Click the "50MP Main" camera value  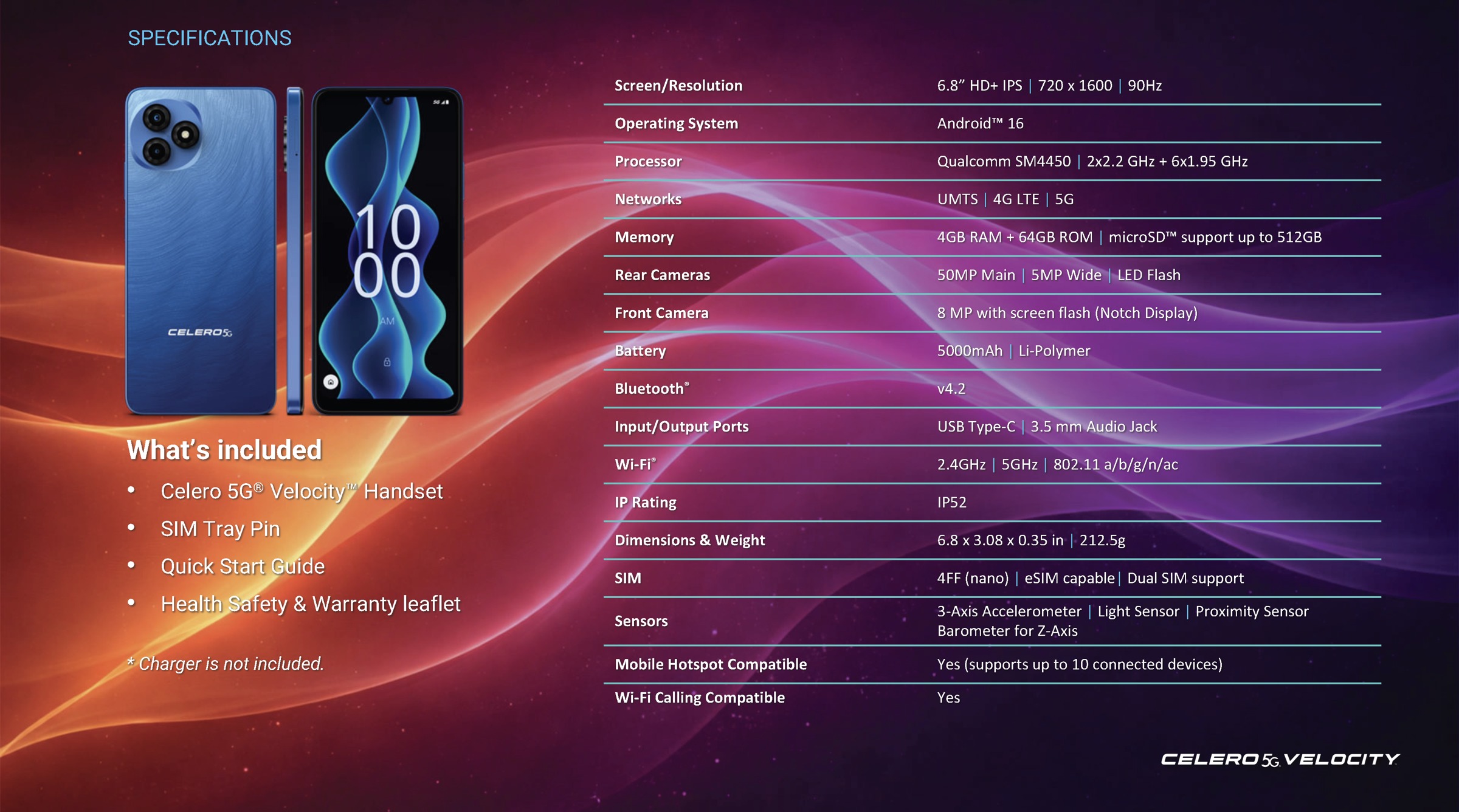976,275
